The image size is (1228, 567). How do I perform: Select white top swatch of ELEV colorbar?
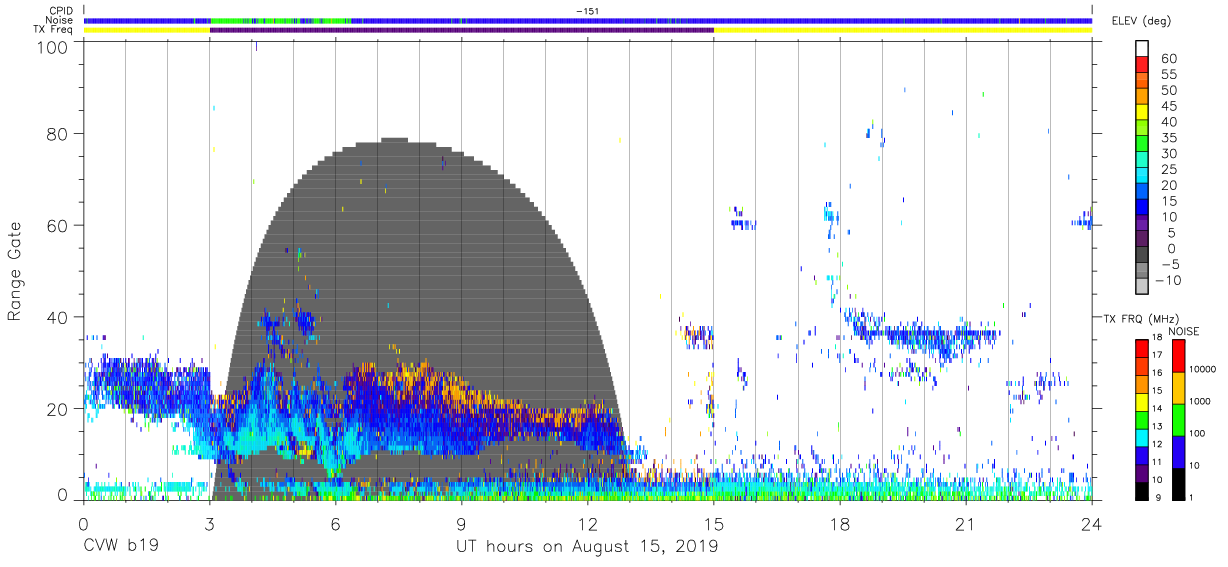1143,49
